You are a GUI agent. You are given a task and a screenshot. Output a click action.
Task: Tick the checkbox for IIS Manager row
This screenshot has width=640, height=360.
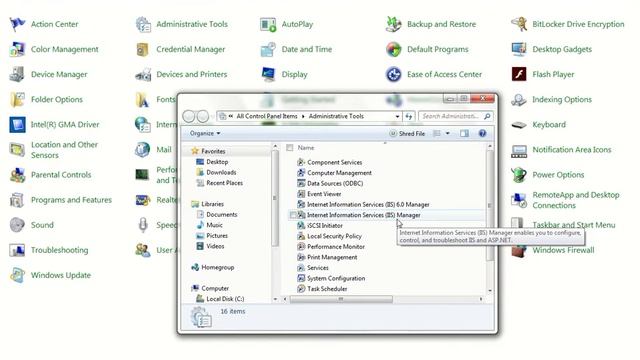click(293, 215)
